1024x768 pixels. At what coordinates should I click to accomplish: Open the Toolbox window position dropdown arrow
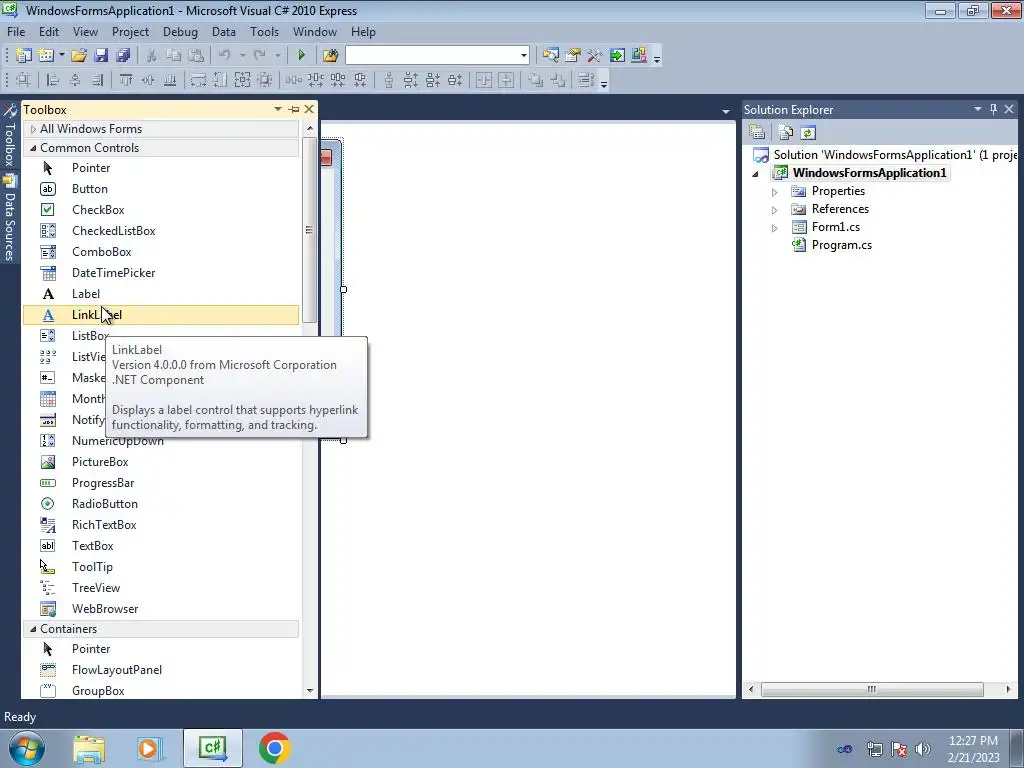(x=278, y=109)
